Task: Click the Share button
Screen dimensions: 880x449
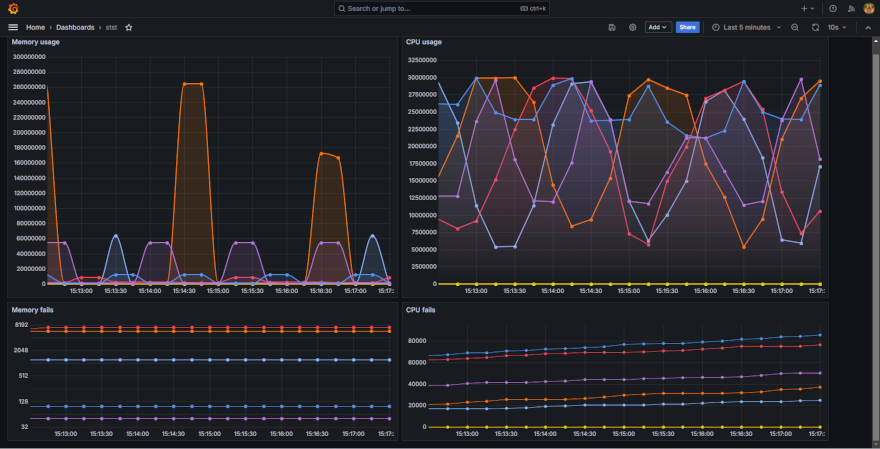Action: pyautogui.click(x=687, y=27)
